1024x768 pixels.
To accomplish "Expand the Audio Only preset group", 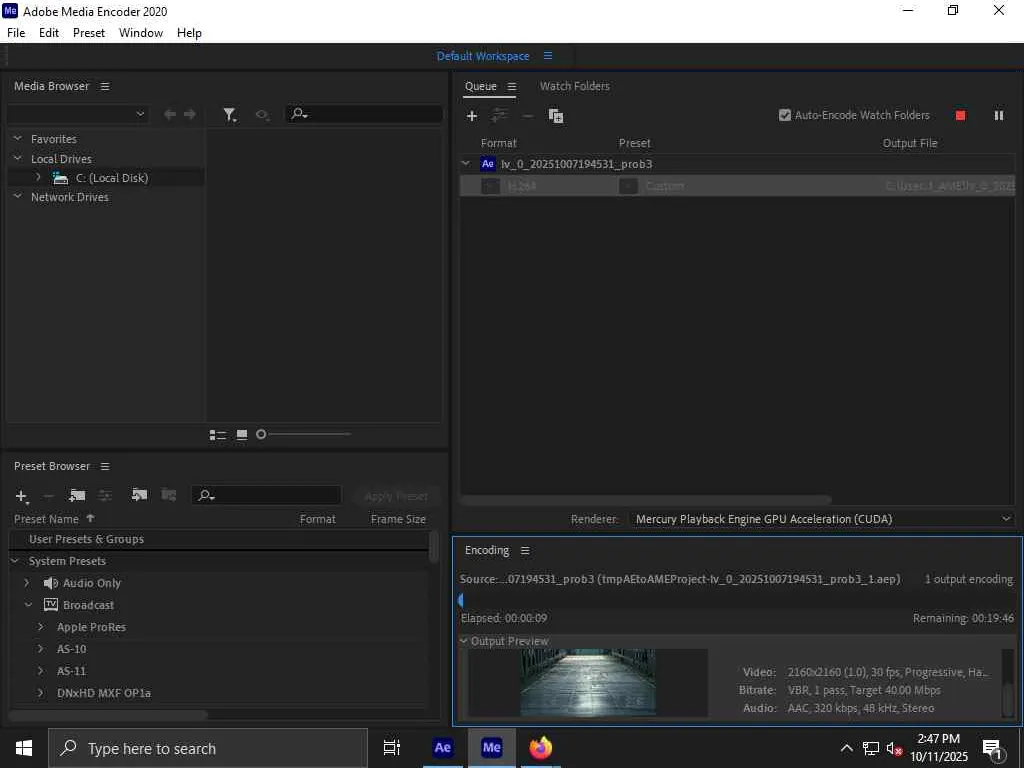I will [x=27, y=583].
